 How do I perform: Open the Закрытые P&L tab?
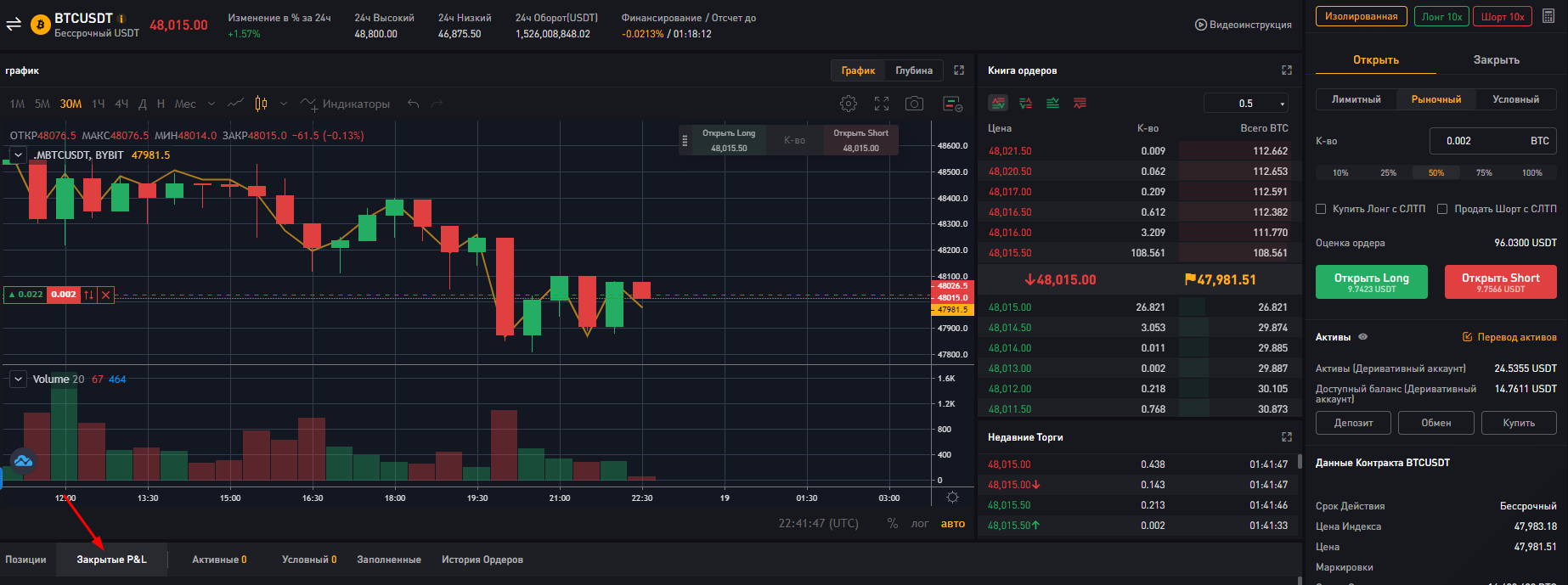click(x=111, y=560)
